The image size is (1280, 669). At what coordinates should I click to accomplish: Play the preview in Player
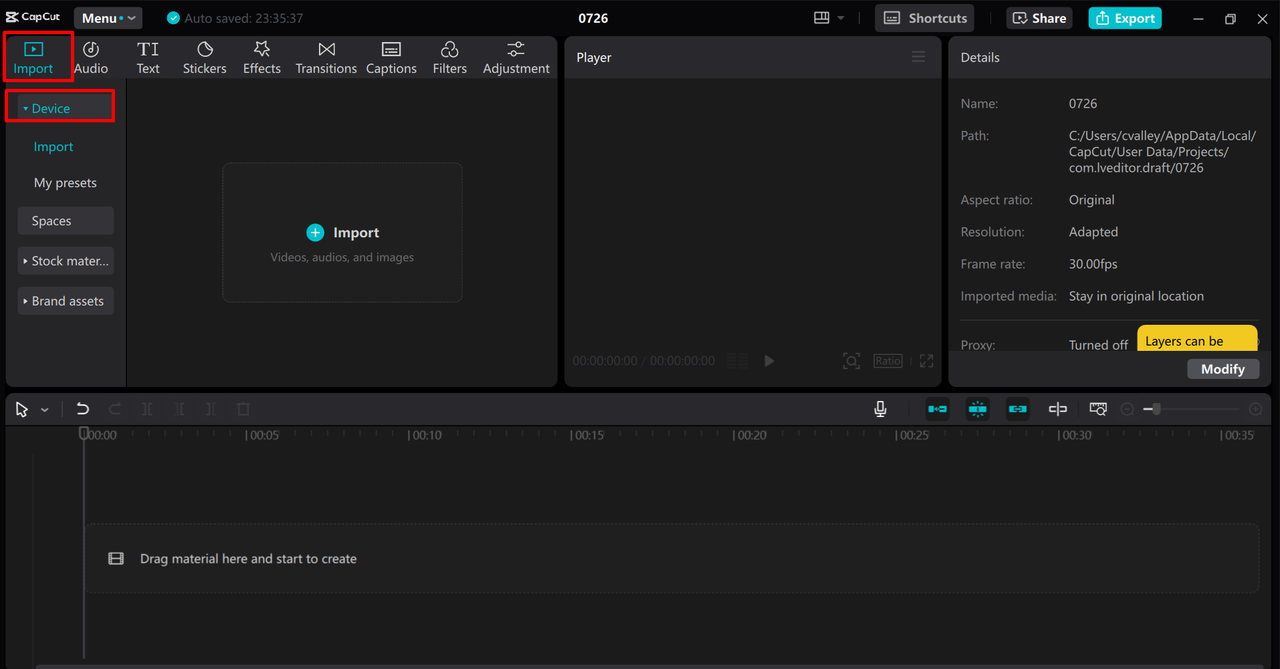[769, 361]
